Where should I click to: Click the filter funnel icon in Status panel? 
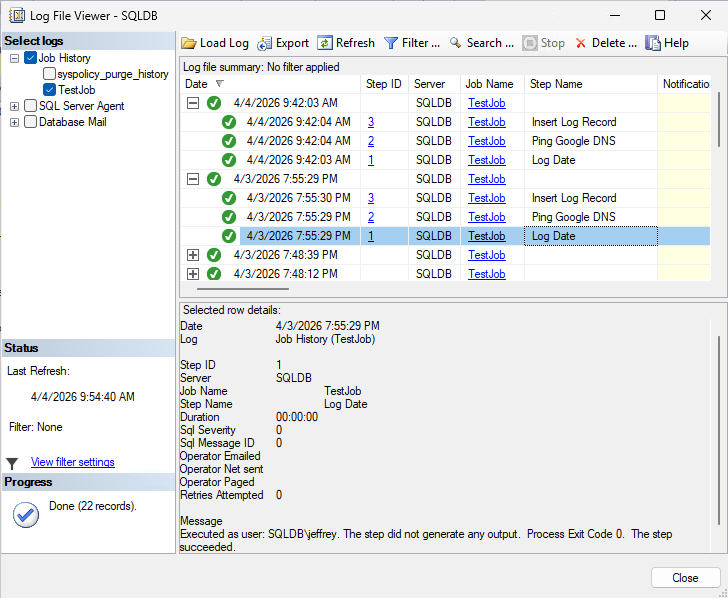pyautogui.click(x=12, y=463)
